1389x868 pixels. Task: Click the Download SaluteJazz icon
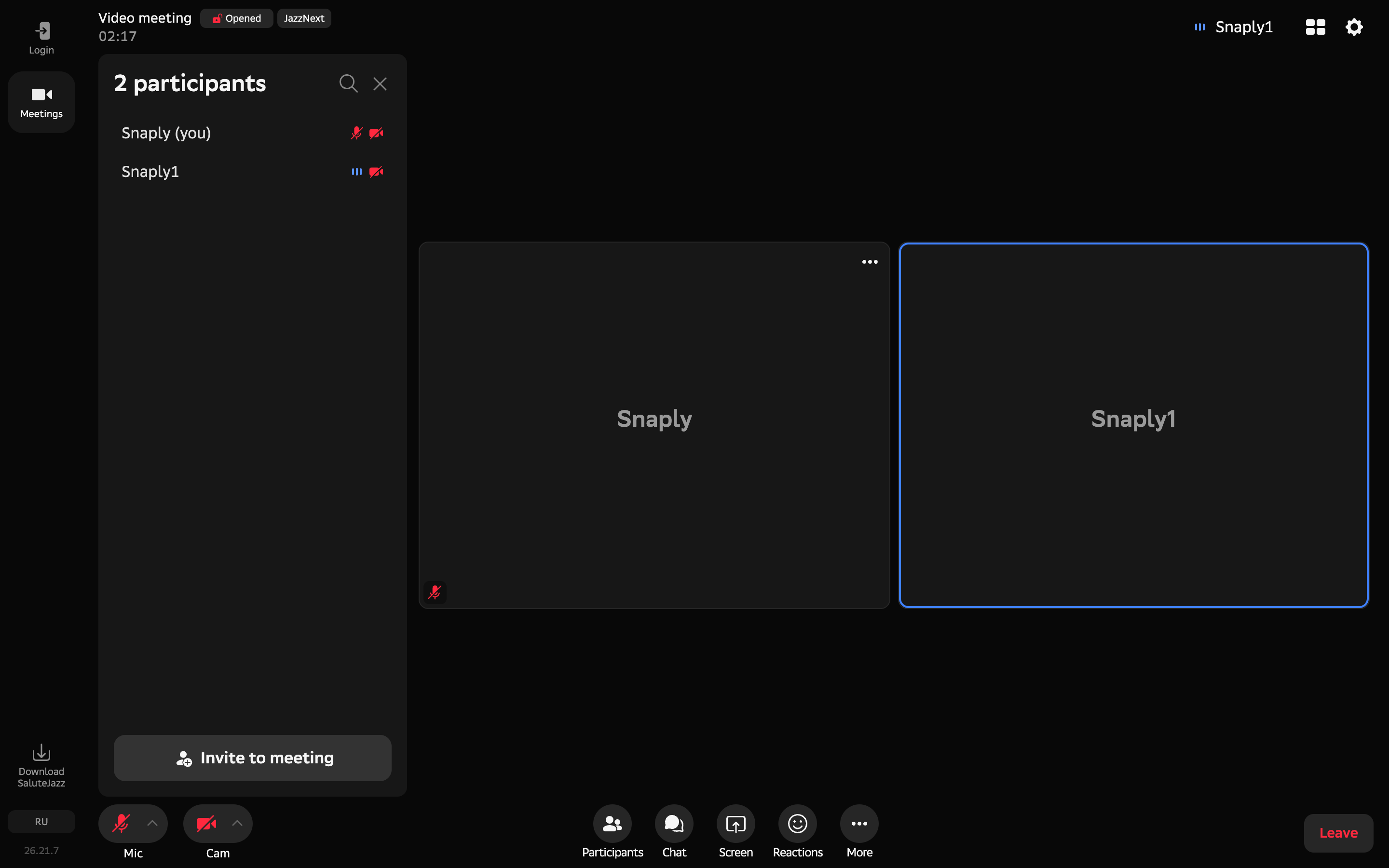pos(41,765)
